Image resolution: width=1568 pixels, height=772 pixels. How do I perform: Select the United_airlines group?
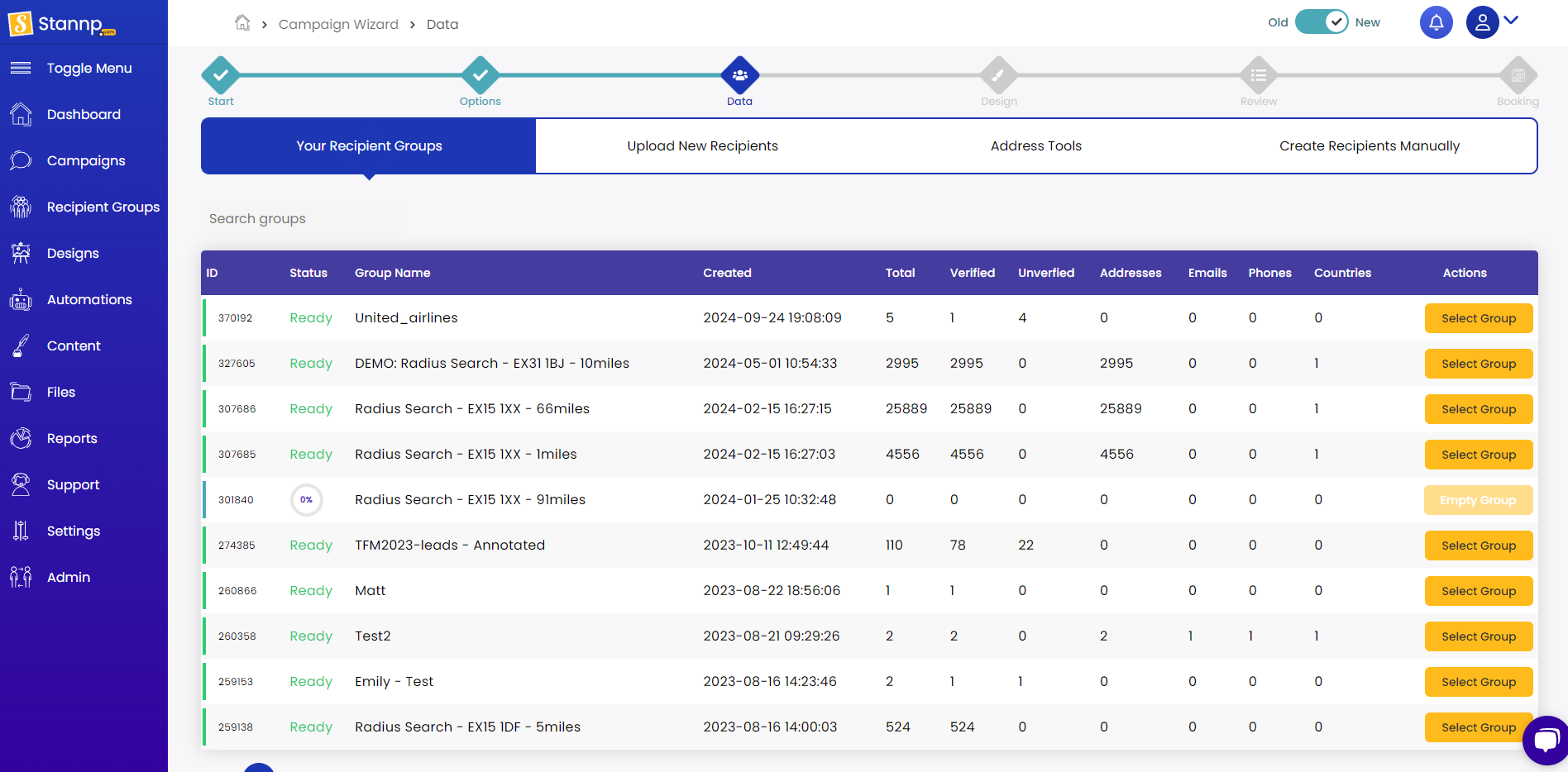[x=1478, y=318]
